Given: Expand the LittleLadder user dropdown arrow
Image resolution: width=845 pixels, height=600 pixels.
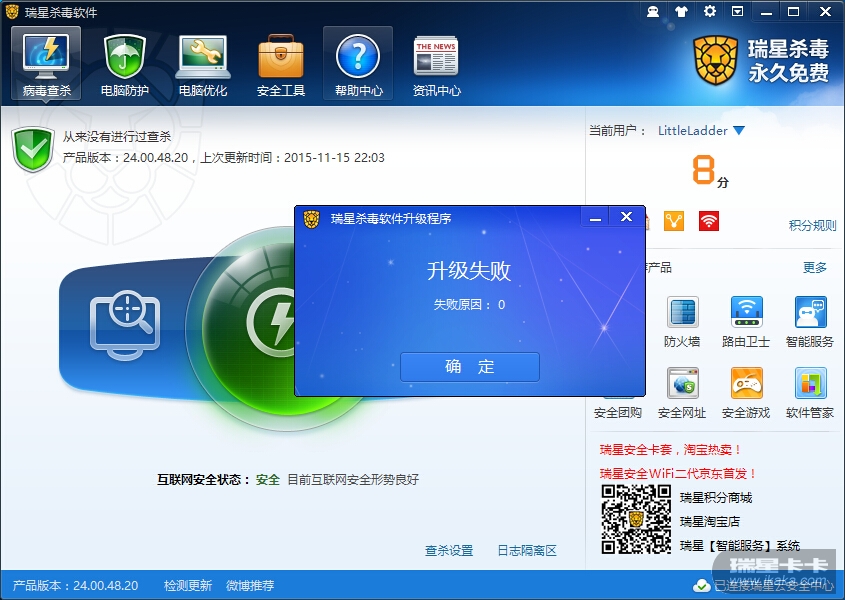Looking at the screenshot, I should click(739, 130).
